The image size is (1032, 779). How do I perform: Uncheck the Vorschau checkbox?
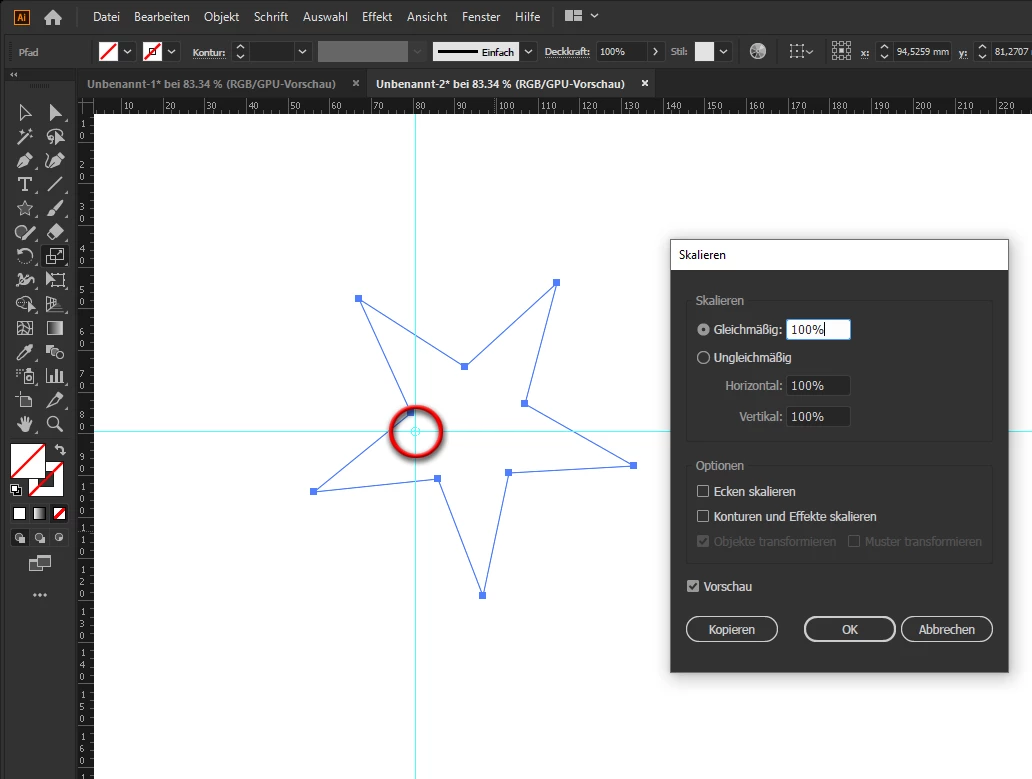tap(693, 586)
